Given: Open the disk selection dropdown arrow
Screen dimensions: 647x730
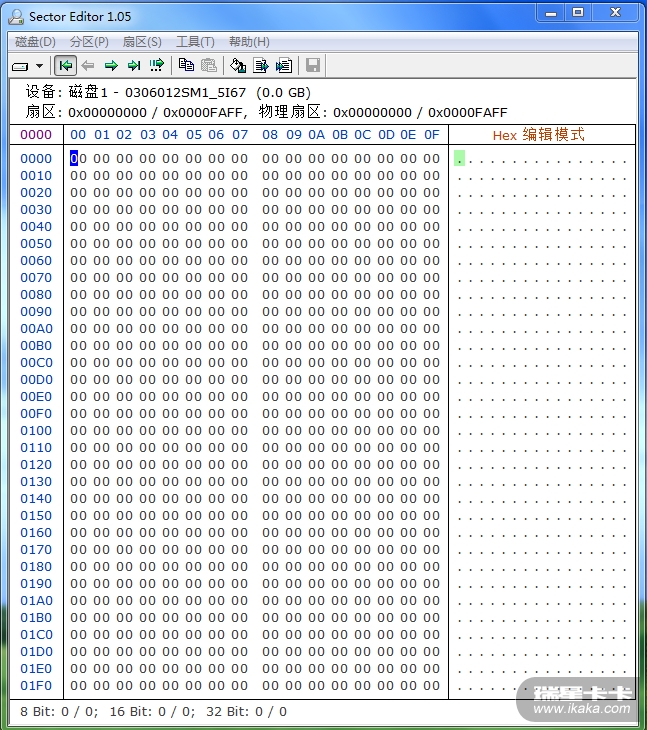Looking at the screenshot, I should [40, 66].
